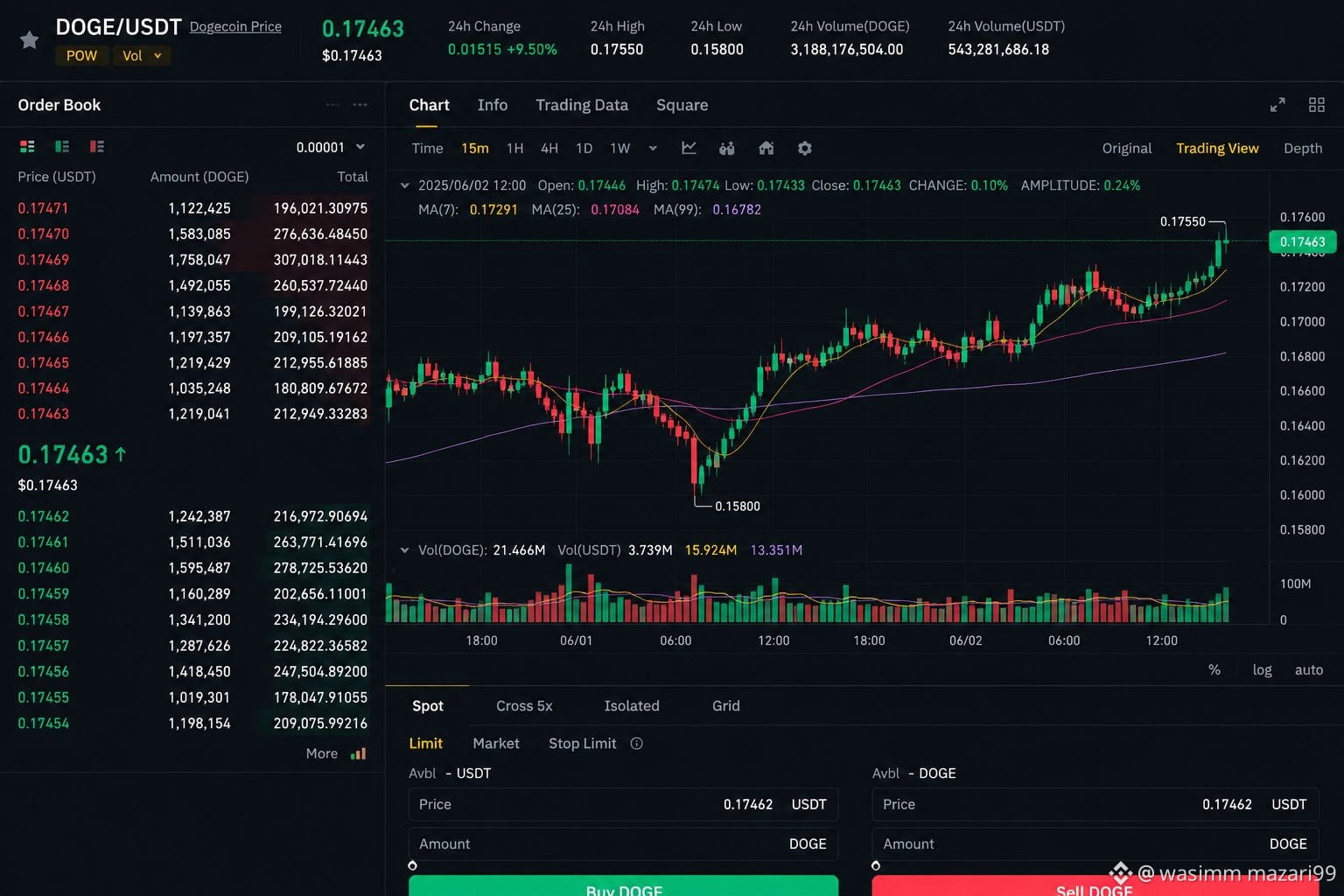Select the 15m interval
This screenshot has height=896, width=1344.
click(x=475, y=149)
